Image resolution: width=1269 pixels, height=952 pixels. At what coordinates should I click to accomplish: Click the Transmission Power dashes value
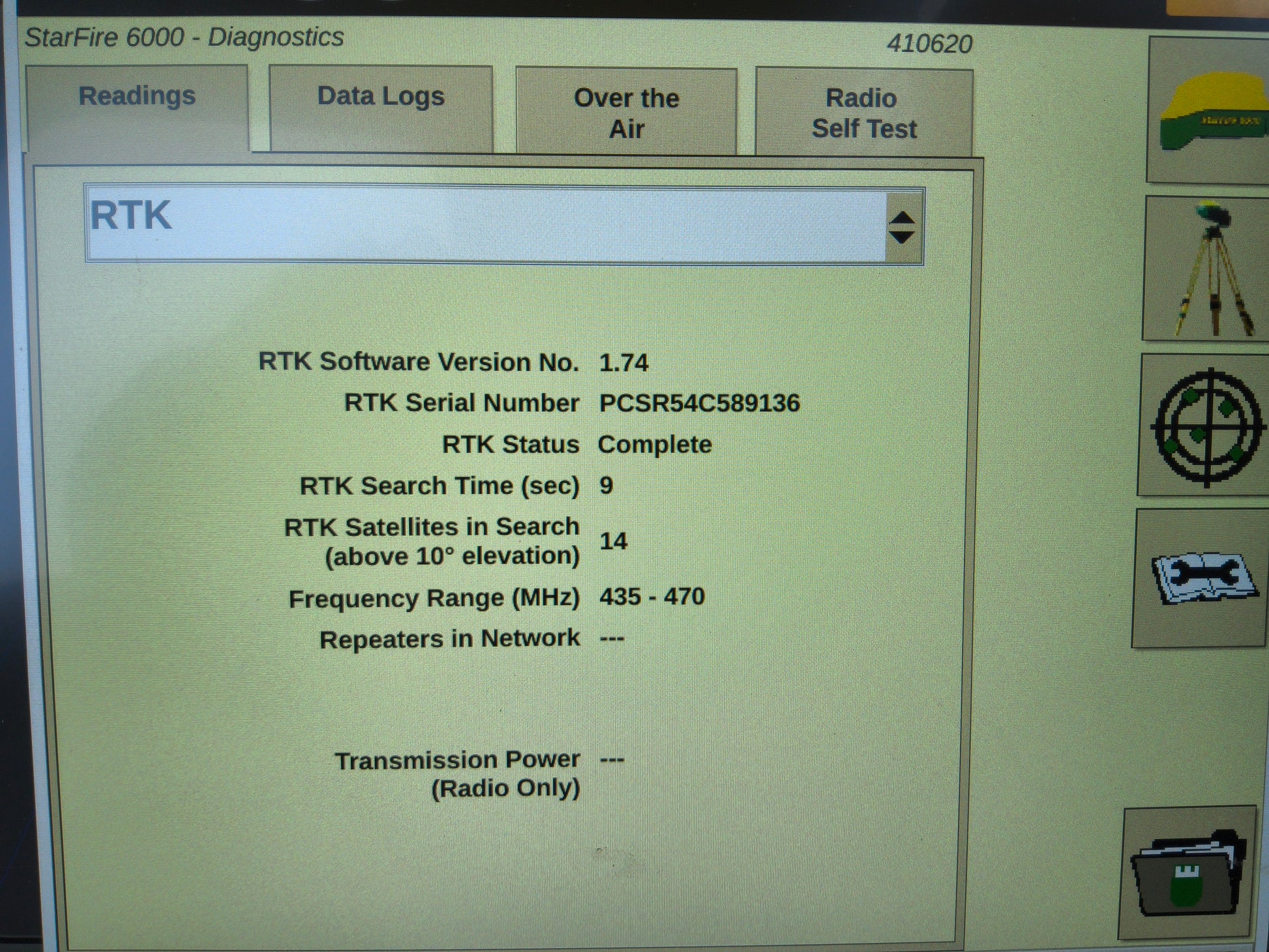(612, 760)
